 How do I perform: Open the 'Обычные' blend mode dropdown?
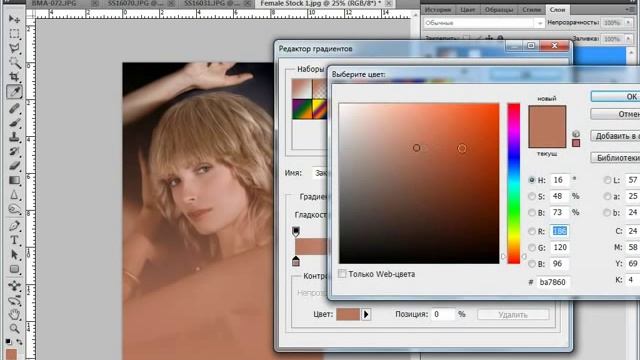[484, 23]
